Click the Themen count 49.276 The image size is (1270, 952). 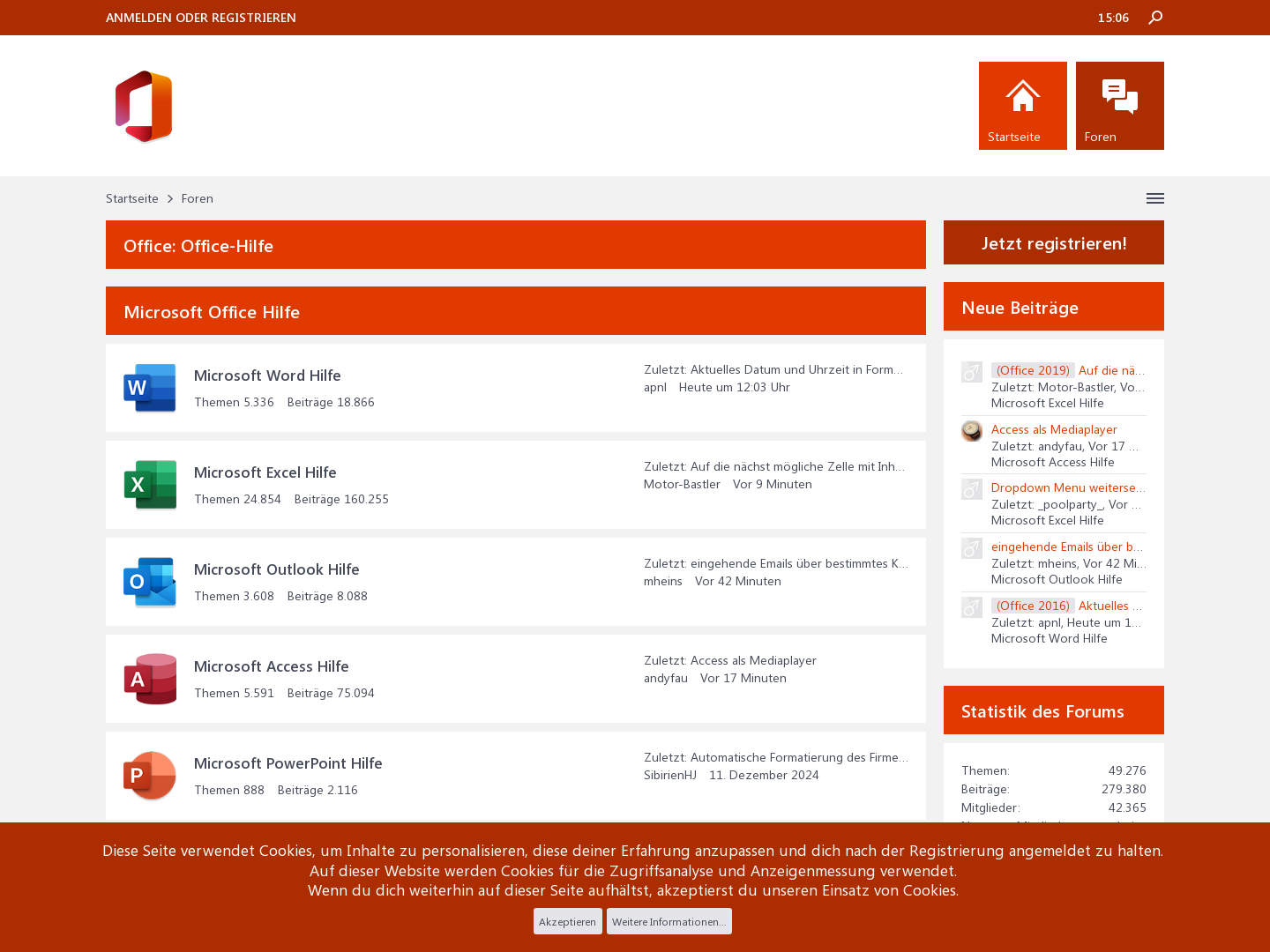click(1127, 770)
